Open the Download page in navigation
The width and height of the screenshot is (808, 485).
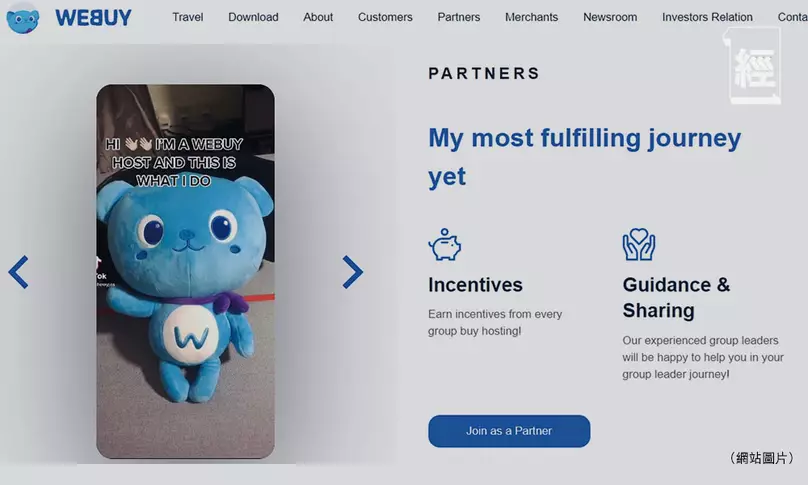253,17
